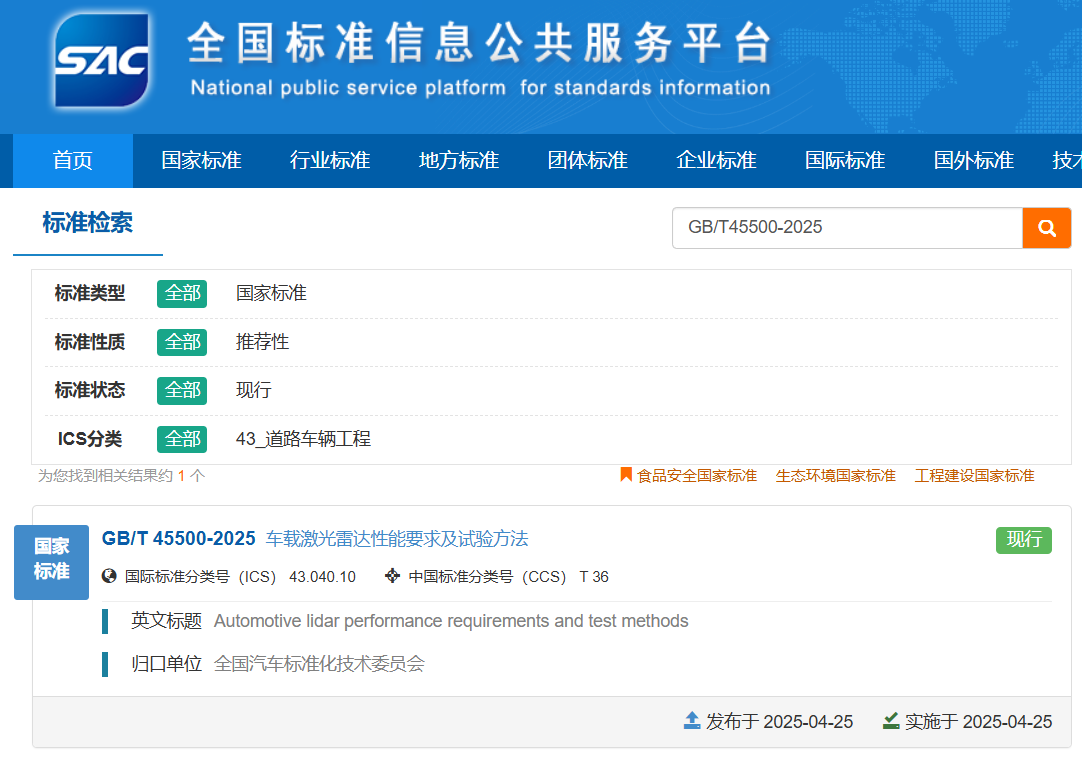Click the green 现行 status tag
1082x760 pixels.
coord(1023,539)
